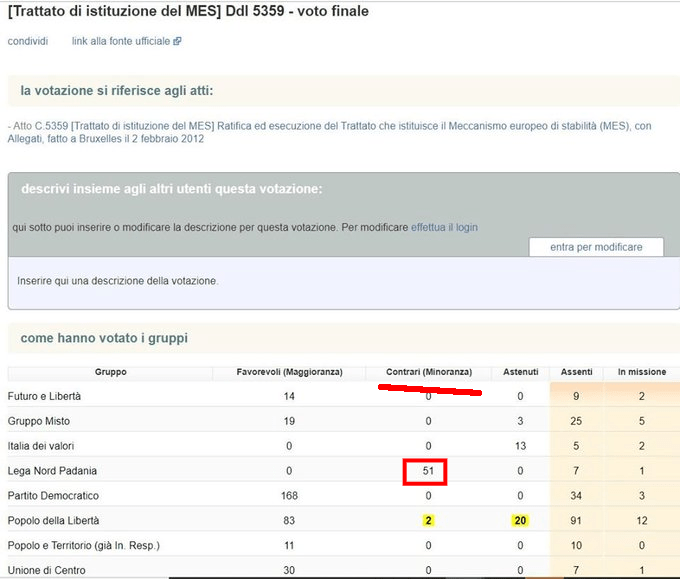
Task: Click Unione di Centro favorevoli value 30
Action: 289,570
